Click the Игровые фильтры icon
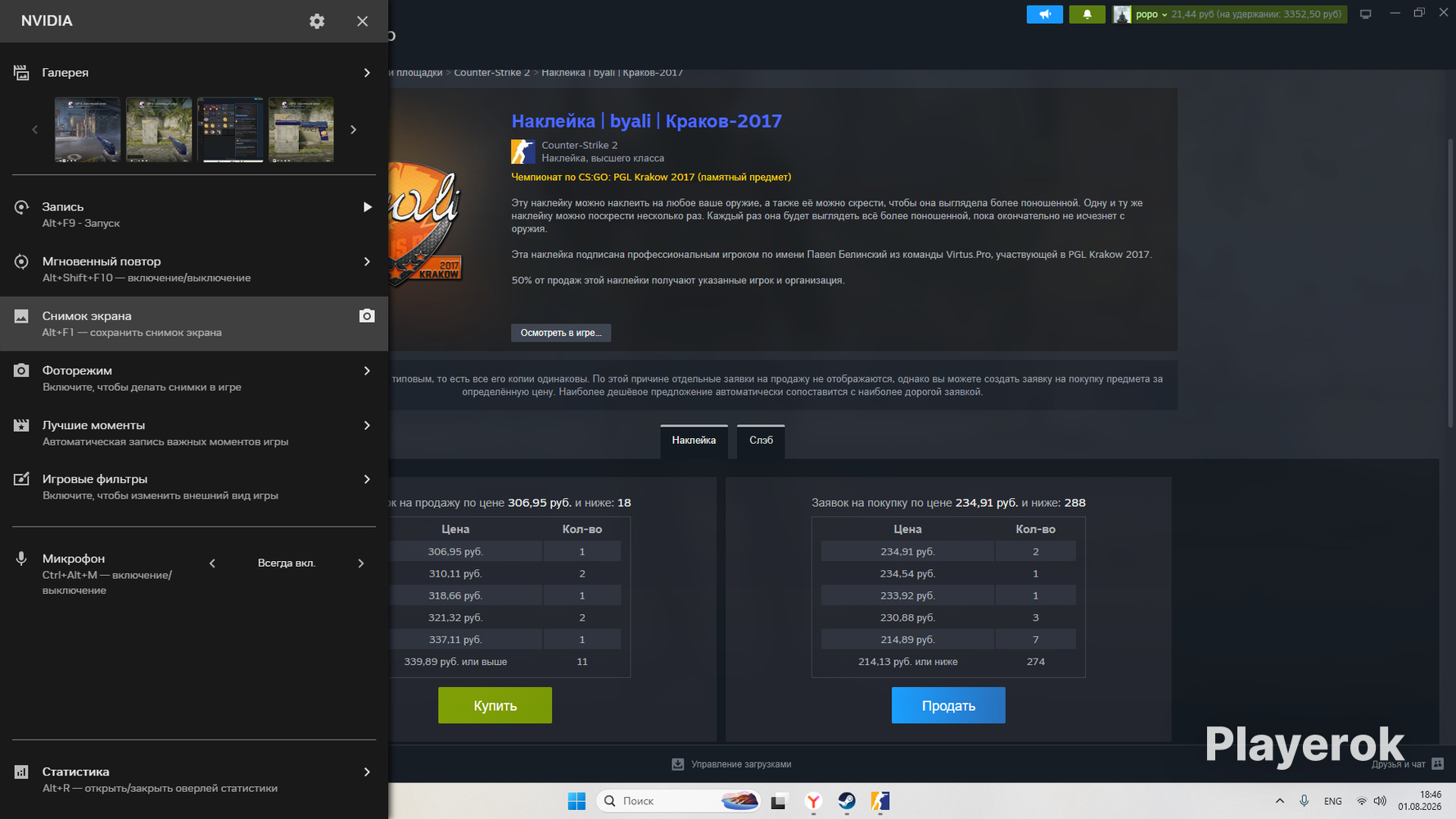 [x=21, y=479]
